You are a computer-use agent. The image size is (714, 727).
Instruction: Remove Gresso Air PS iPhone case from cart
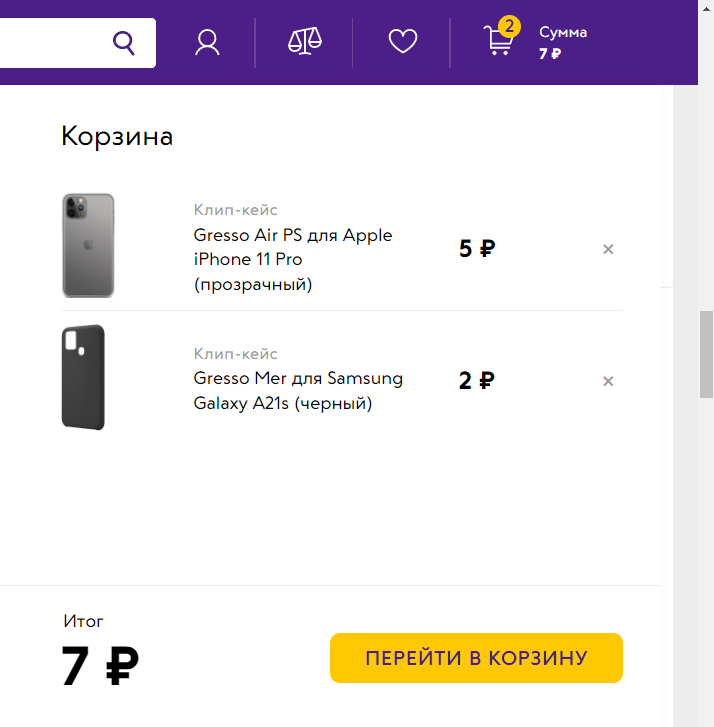[x=608, y=249]
